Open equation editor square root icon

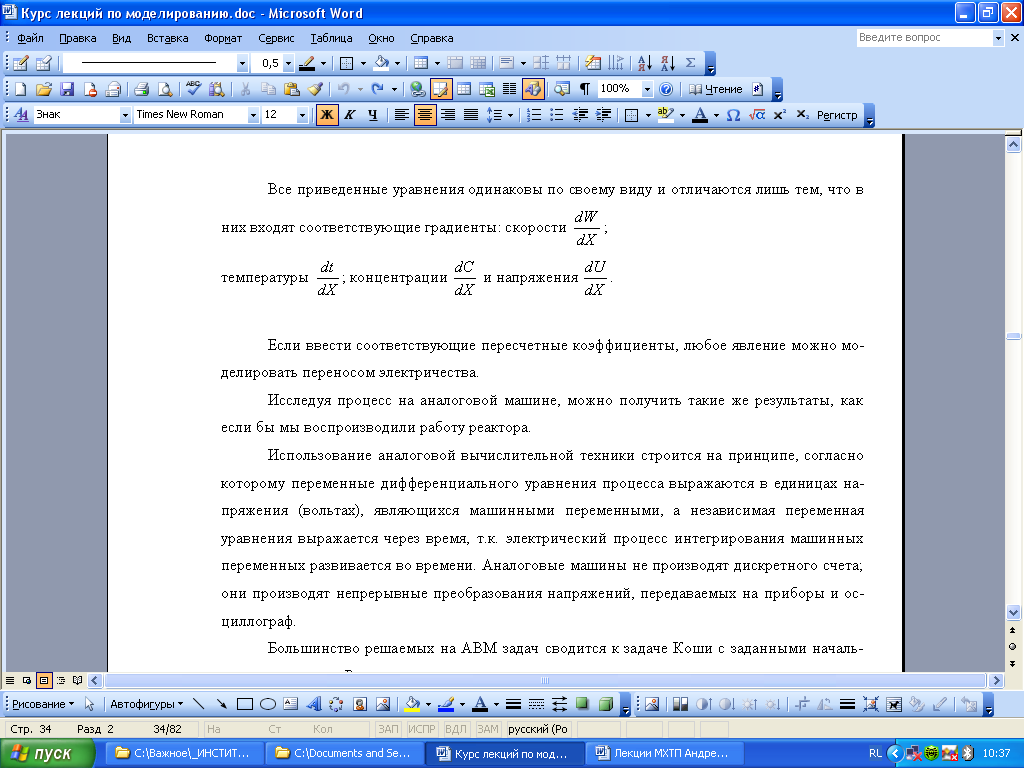click(756, 115)
